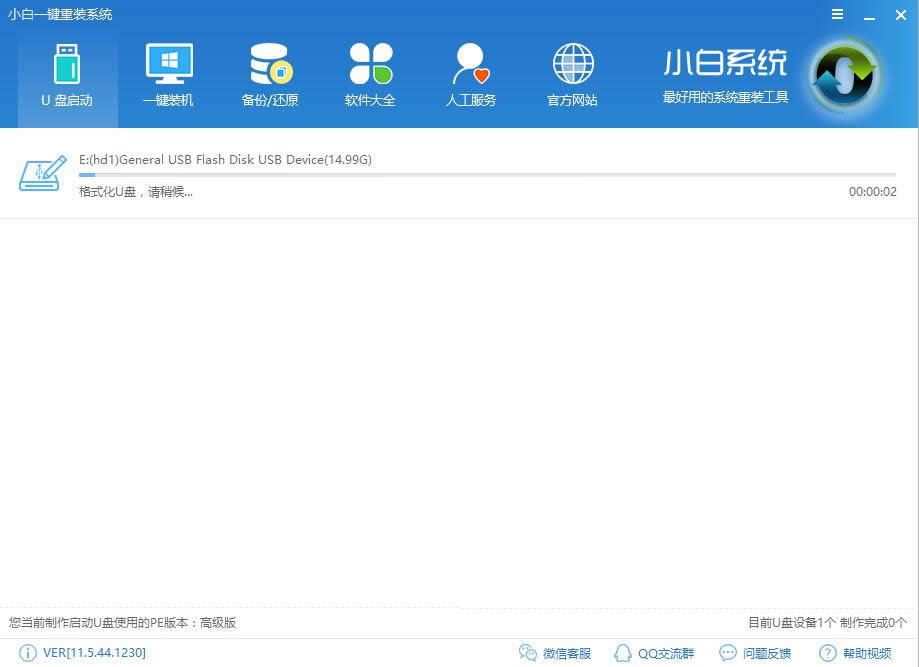Open the hamburger menu in the title bar
The image size is (919, 667).
click(836, 14)
